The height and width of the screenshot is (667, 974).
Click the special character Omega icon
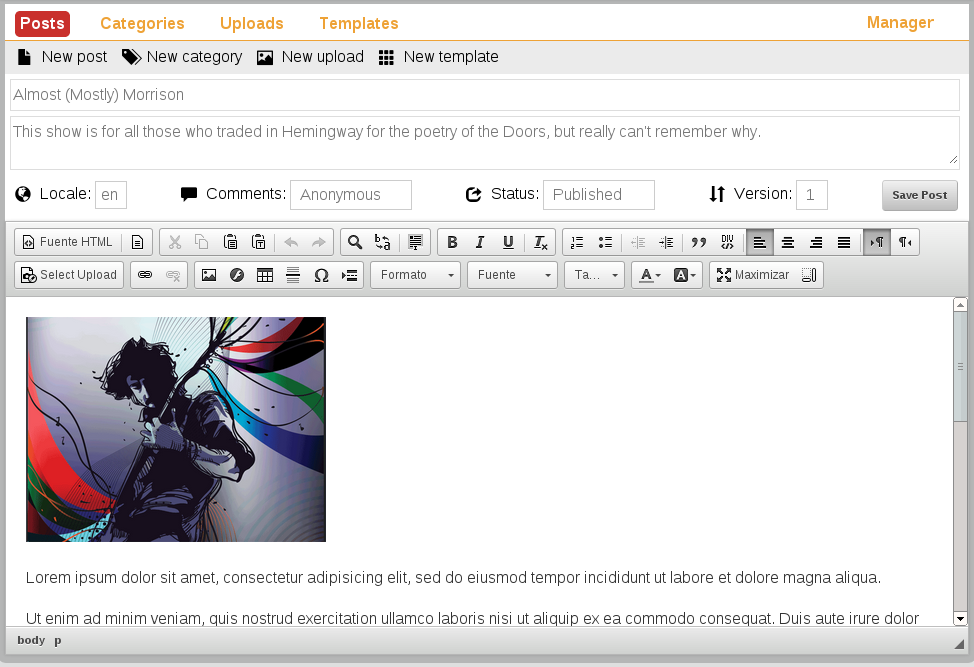pyautogui.click(x=321, y=275)
